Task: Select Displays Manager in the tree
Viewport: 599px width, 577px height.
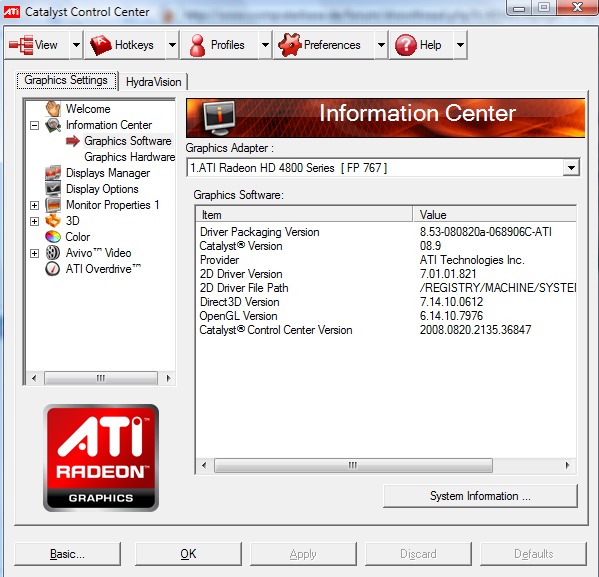Action: click(108, 173)
